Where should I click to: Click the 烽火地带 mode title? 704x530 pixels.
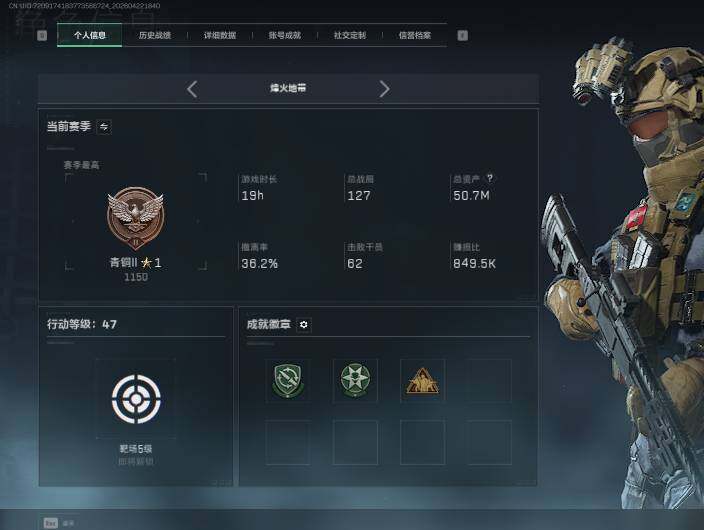(x=288, y=88)
